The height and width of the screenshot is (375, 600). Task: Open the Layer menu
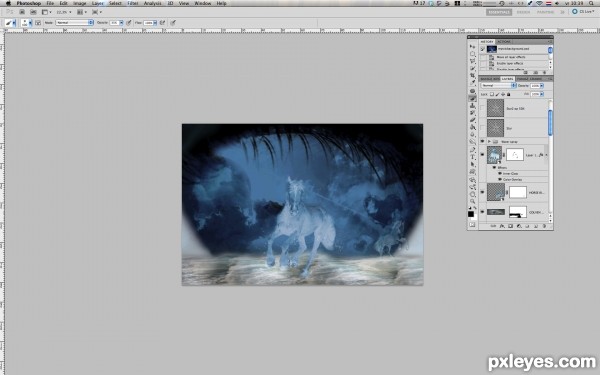[x=98, y=3]
